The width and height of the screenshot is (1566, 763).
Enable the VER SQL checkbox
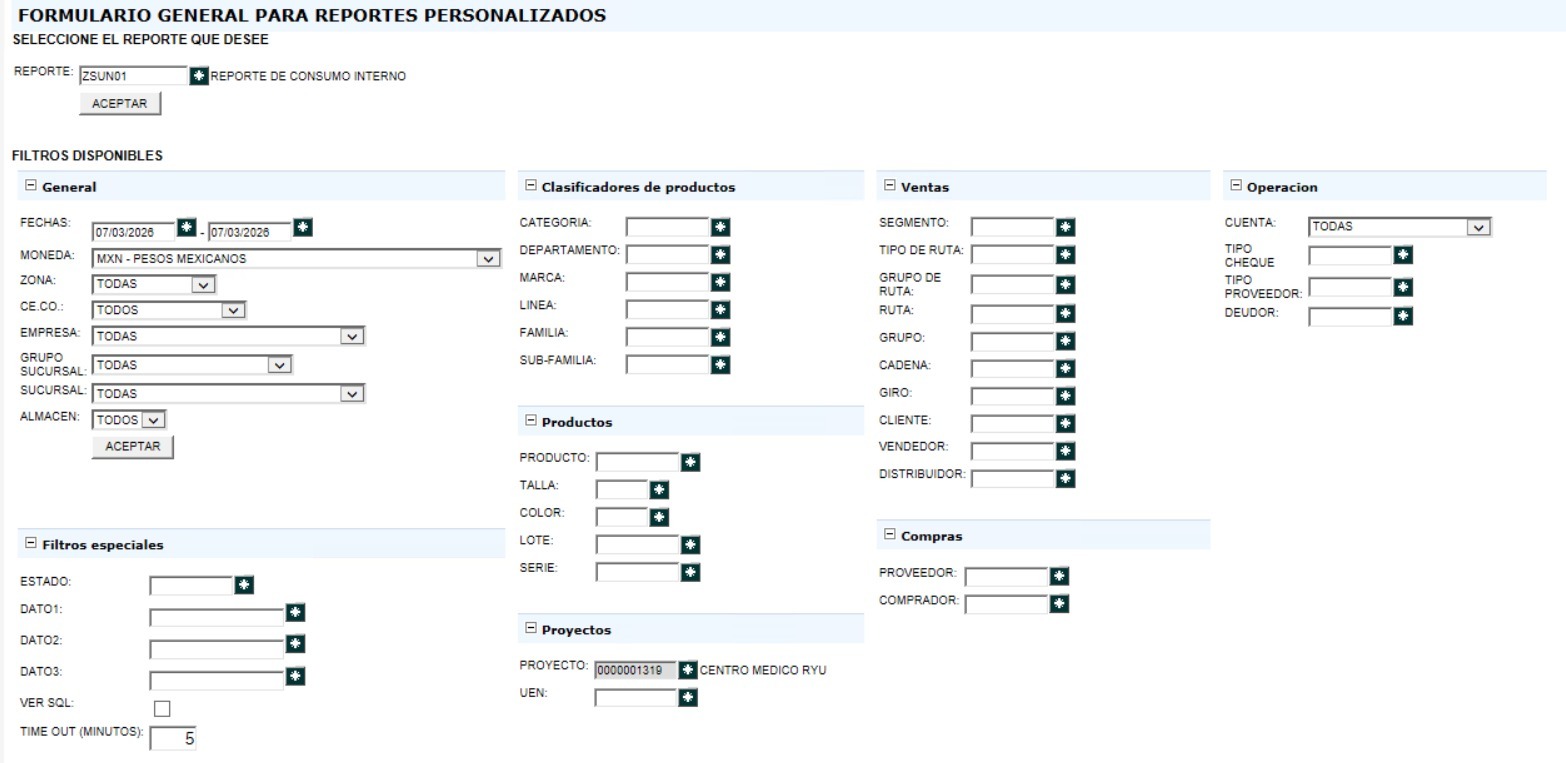coord(162,708)
